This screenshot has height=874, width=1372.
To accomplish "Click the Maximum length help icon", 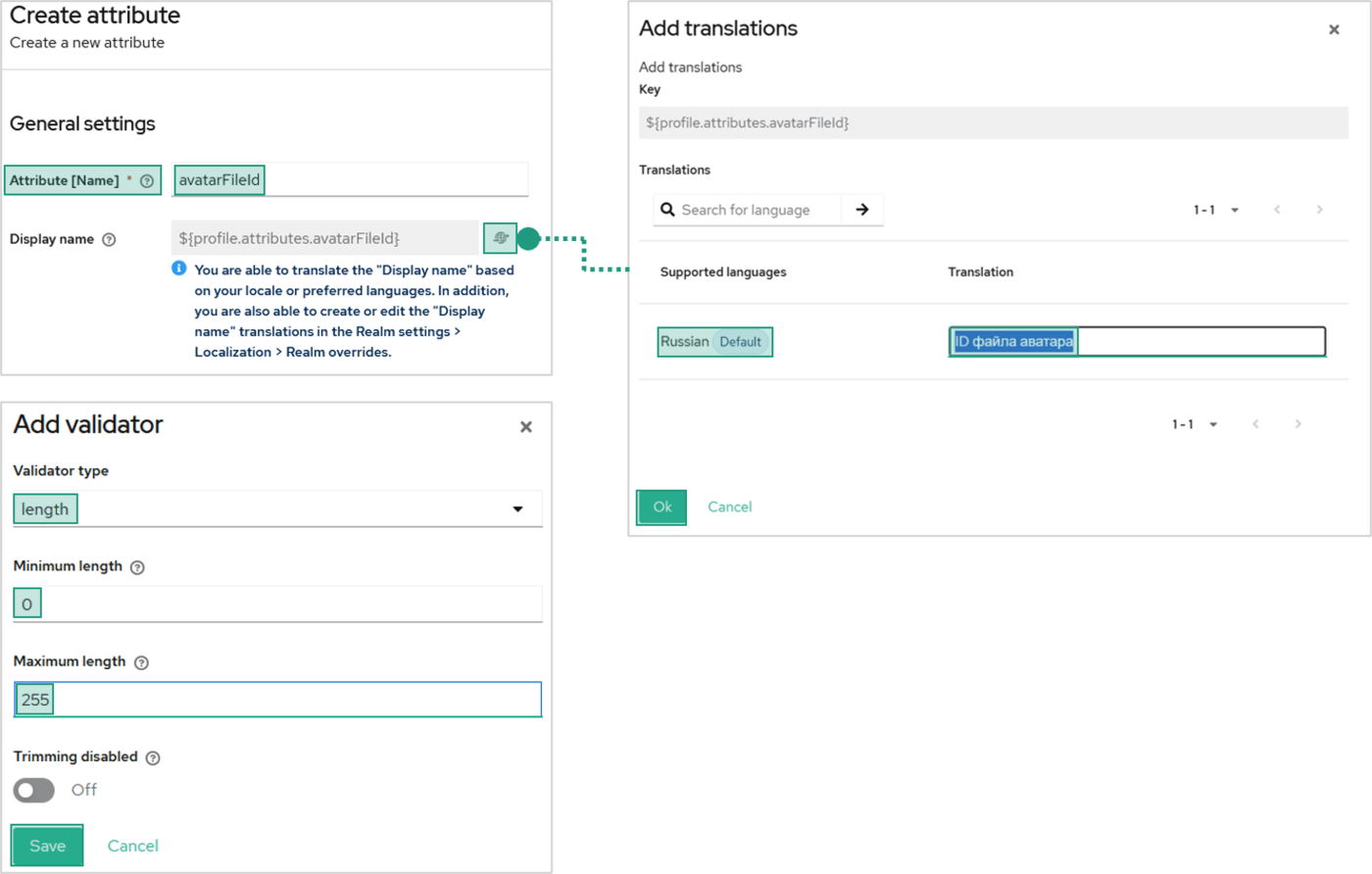I will (141, 662).
